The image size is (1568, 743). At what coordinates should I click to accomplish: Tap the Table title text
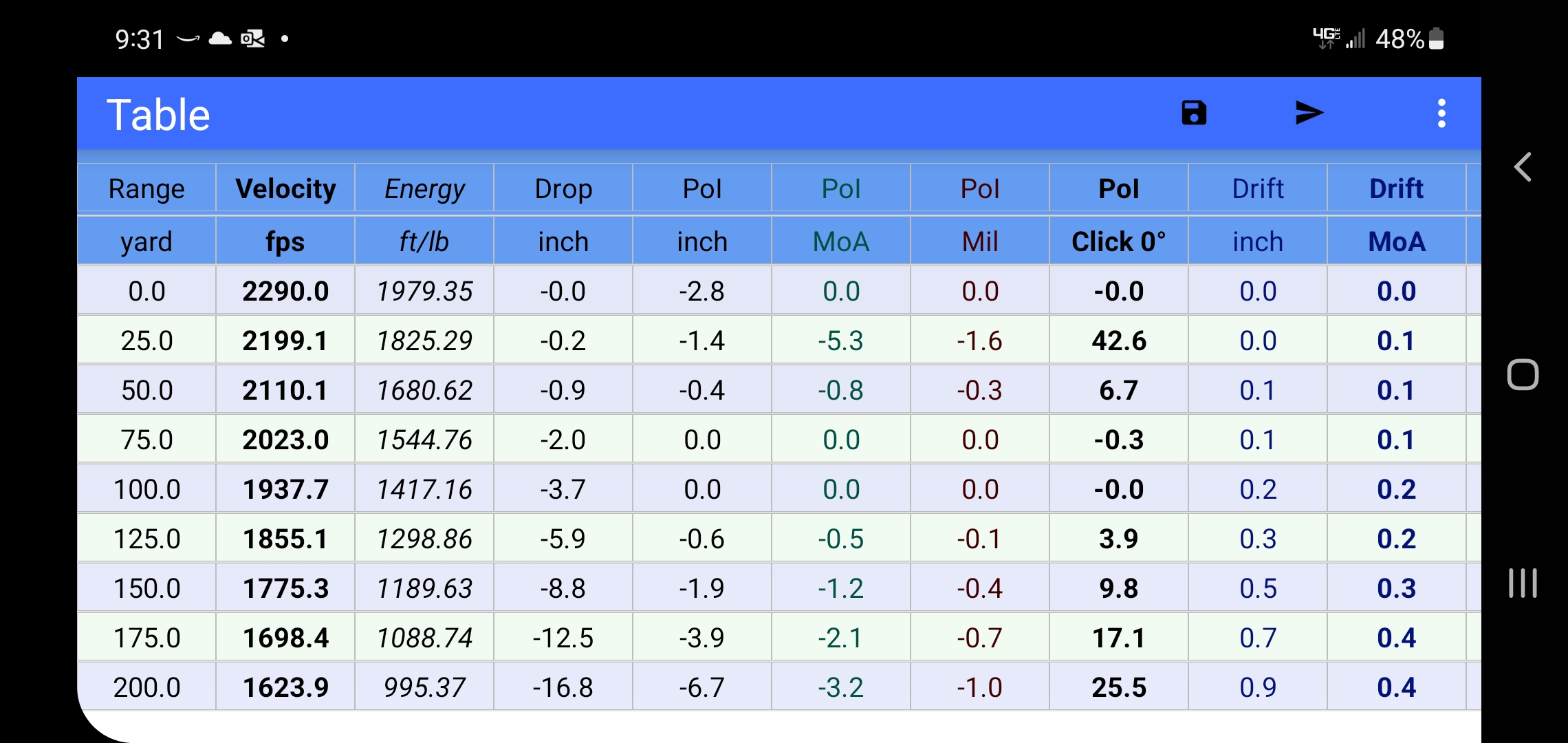pos(158,114)
